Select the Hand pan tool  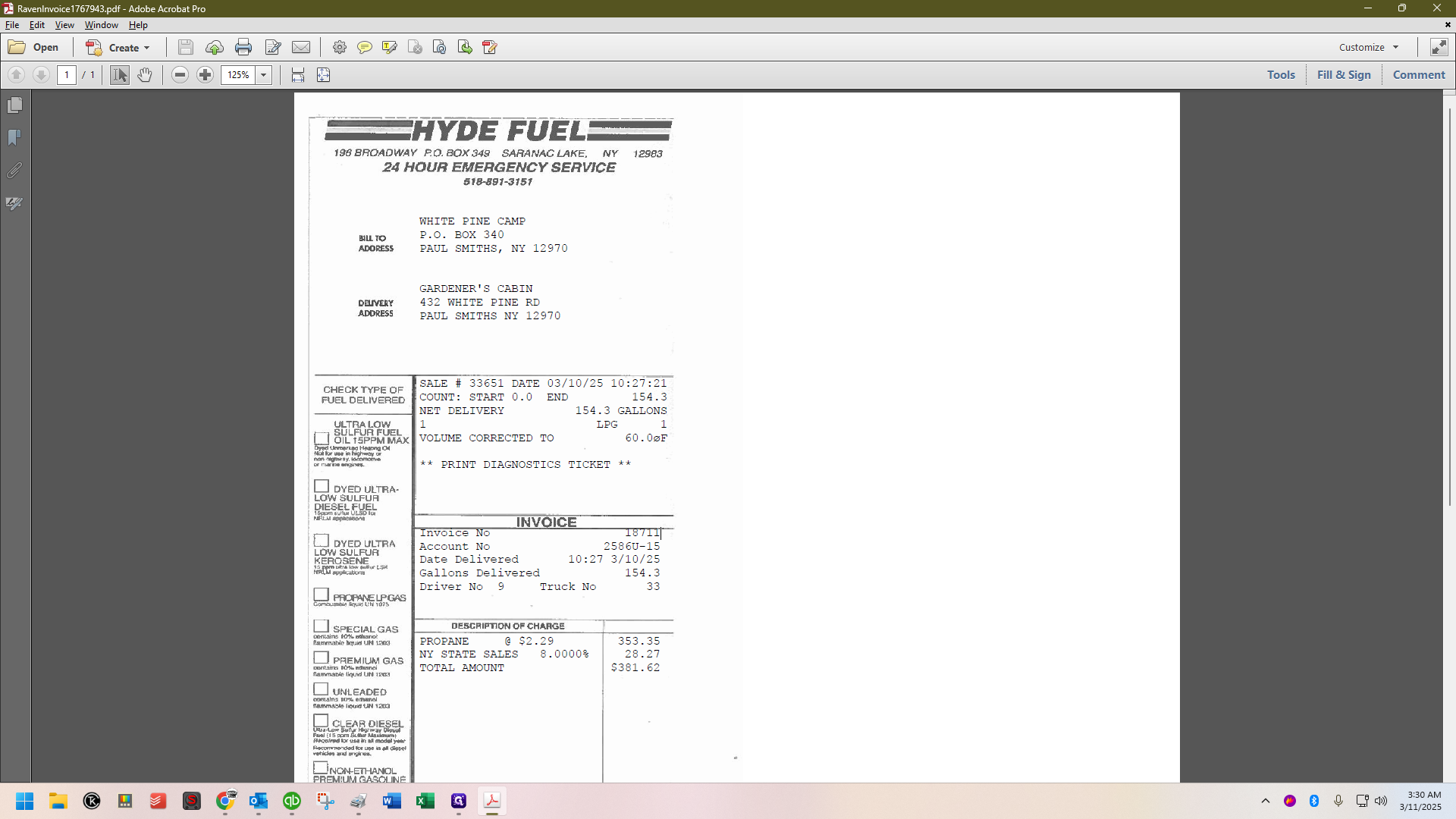click(145, 75)
